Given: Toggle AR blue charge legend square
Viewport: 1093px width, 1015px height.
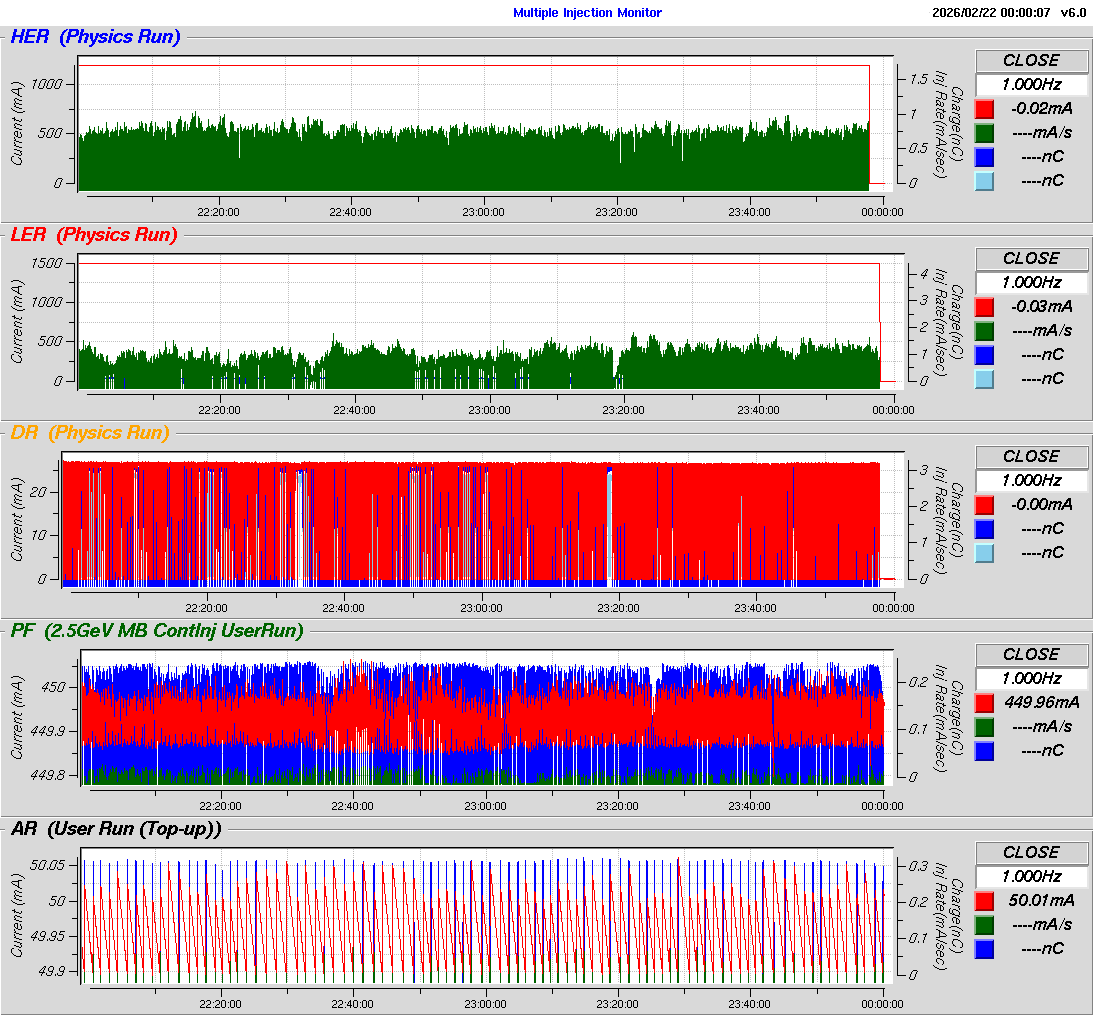Looking at the screenshot, I should pyautogui.click(x=984, y=949).
